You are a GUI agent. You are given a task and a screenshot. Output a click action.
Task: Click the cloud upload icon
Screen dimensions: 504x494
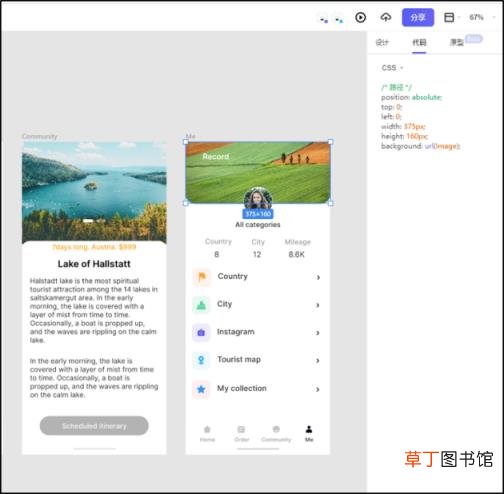pyautogui.click(x=386, y=17)
